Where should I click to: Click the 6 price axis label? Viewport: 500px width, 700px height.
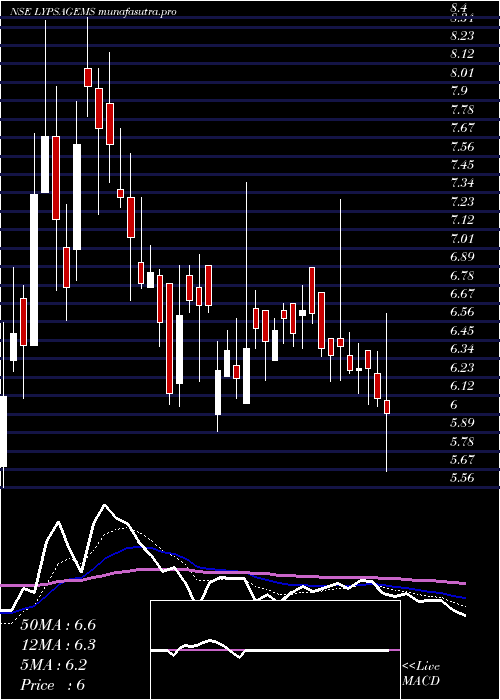[x=454, y=405]
